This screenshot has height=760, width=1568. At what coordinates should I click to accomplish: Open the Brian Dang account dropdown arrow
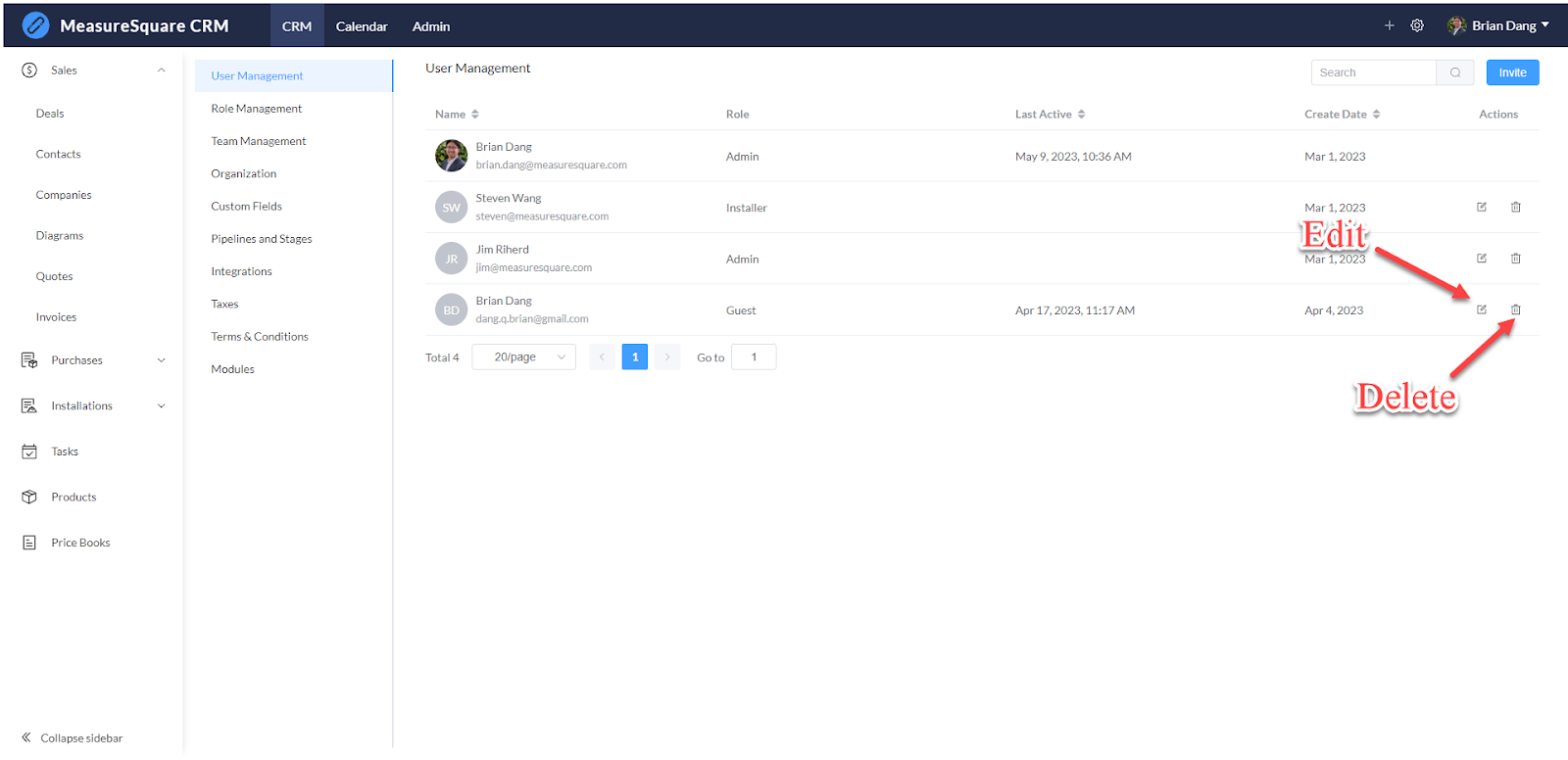(1545, 25)
